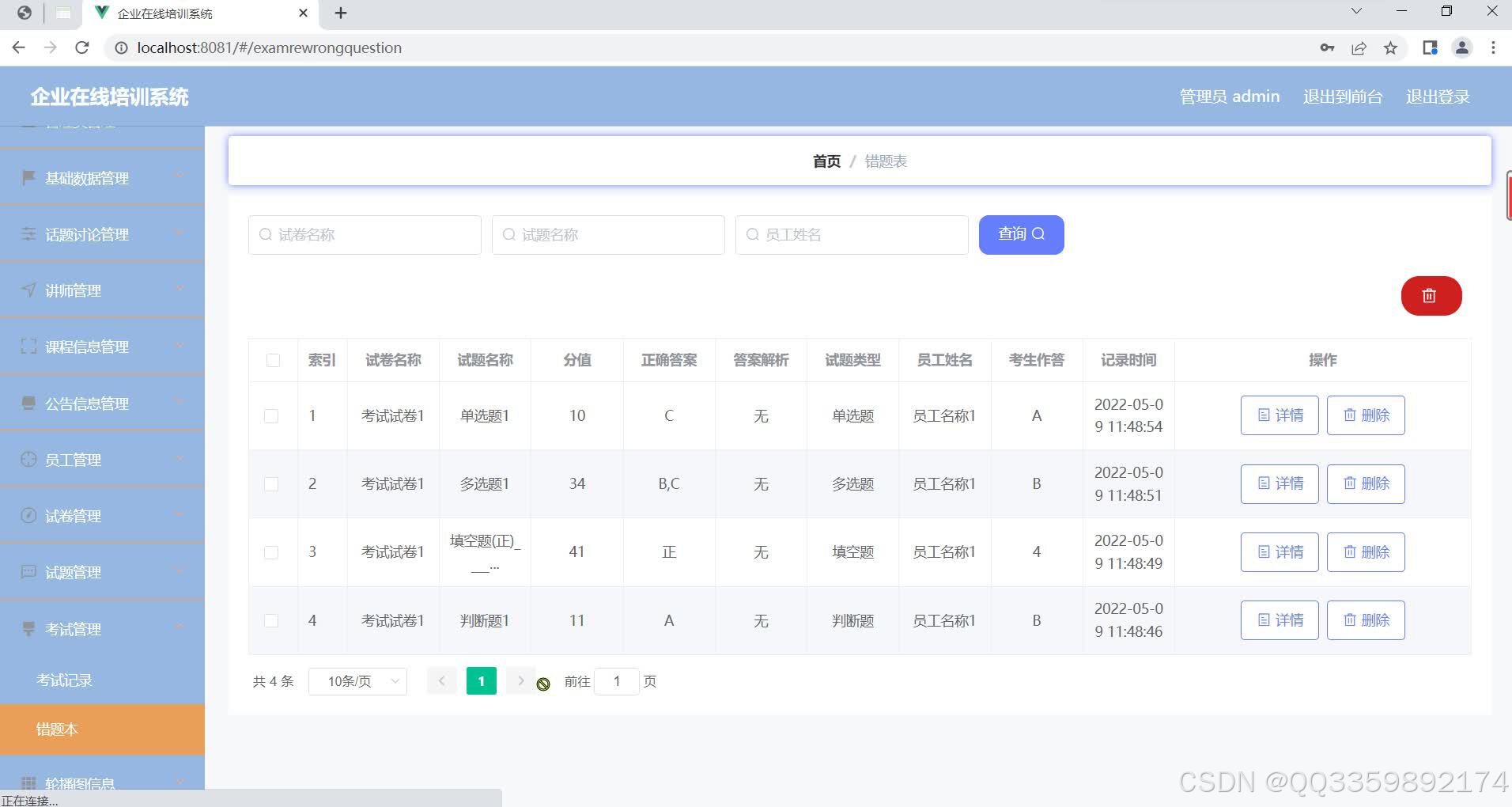Click 退出登录 in the header
The height and width of the screenshot is (807, 1512).
click(x=1438, y=97)
